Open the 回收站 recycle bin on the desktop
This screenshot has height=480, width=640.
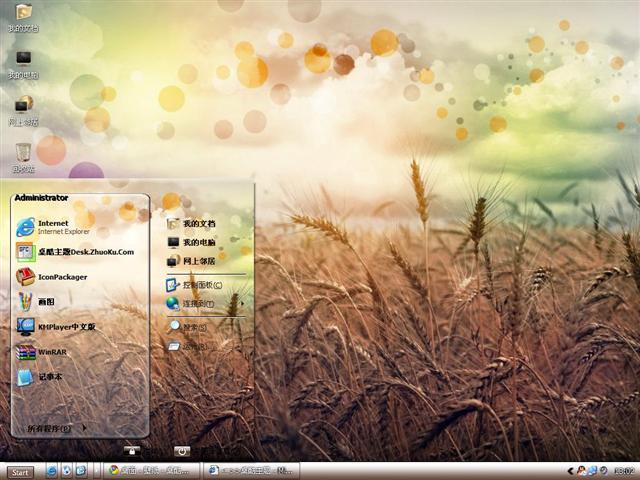[23, 155]
